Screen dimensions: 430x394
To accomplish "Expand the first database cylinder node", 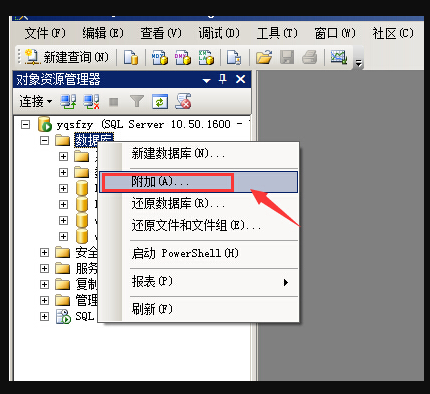I will point(63,189).
